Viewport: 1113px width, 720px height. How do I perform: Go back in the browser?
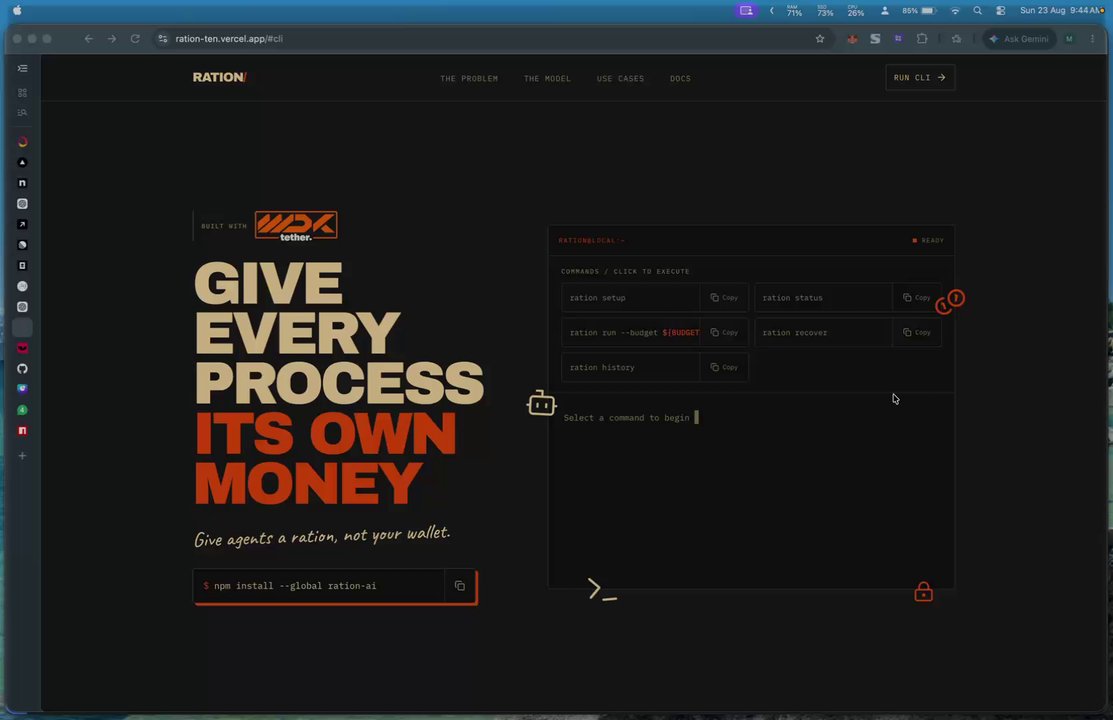pos(89,39)
